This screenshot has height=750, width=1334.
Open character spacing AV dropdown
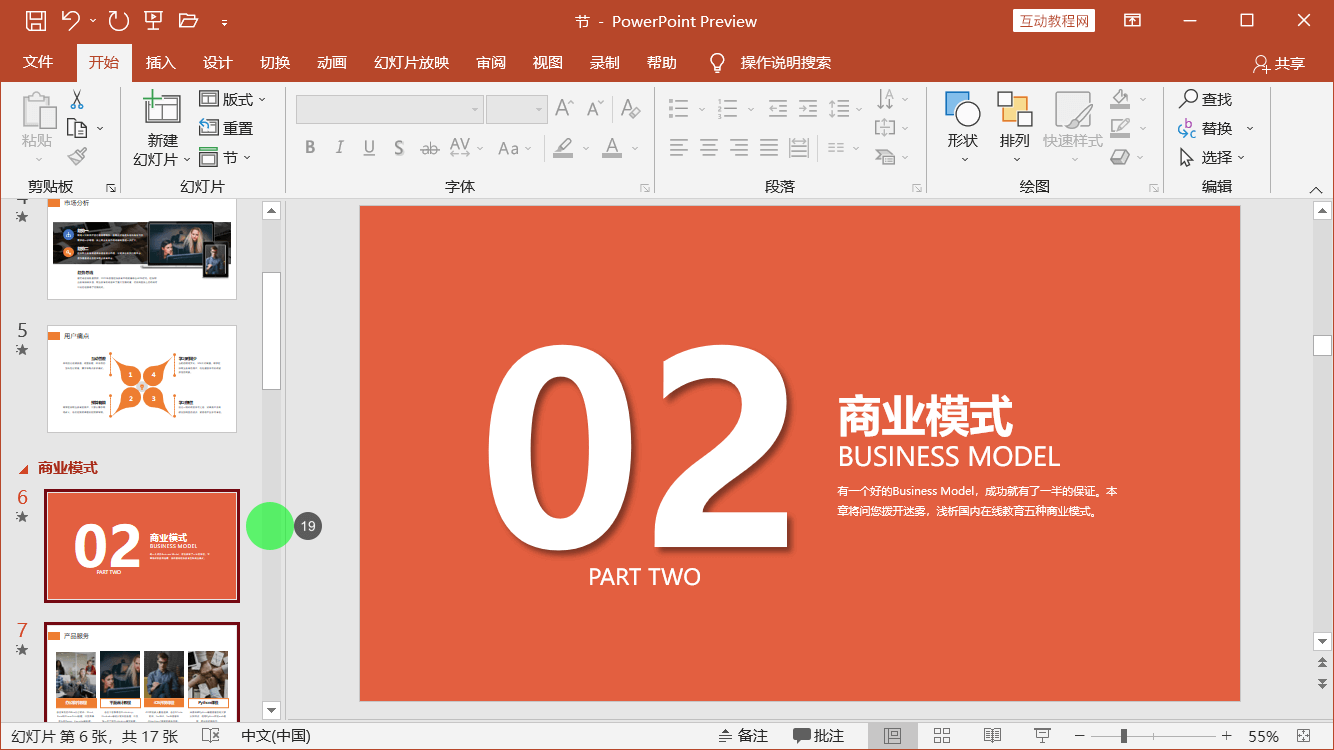point(466,148)
